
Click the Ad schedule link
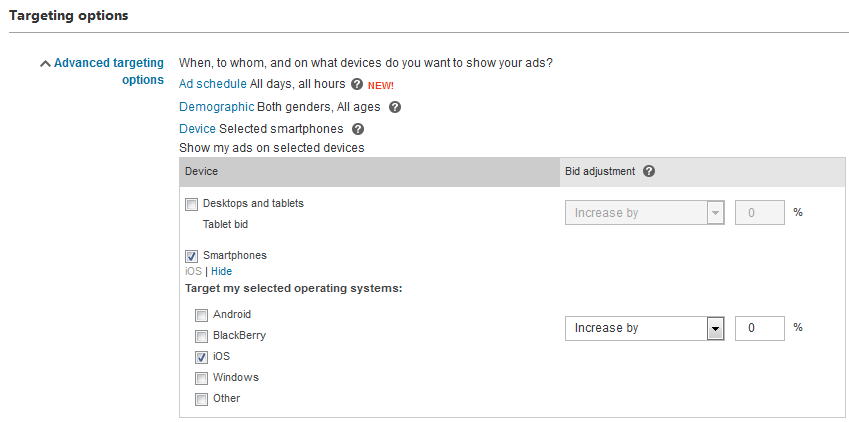[213, 84]
